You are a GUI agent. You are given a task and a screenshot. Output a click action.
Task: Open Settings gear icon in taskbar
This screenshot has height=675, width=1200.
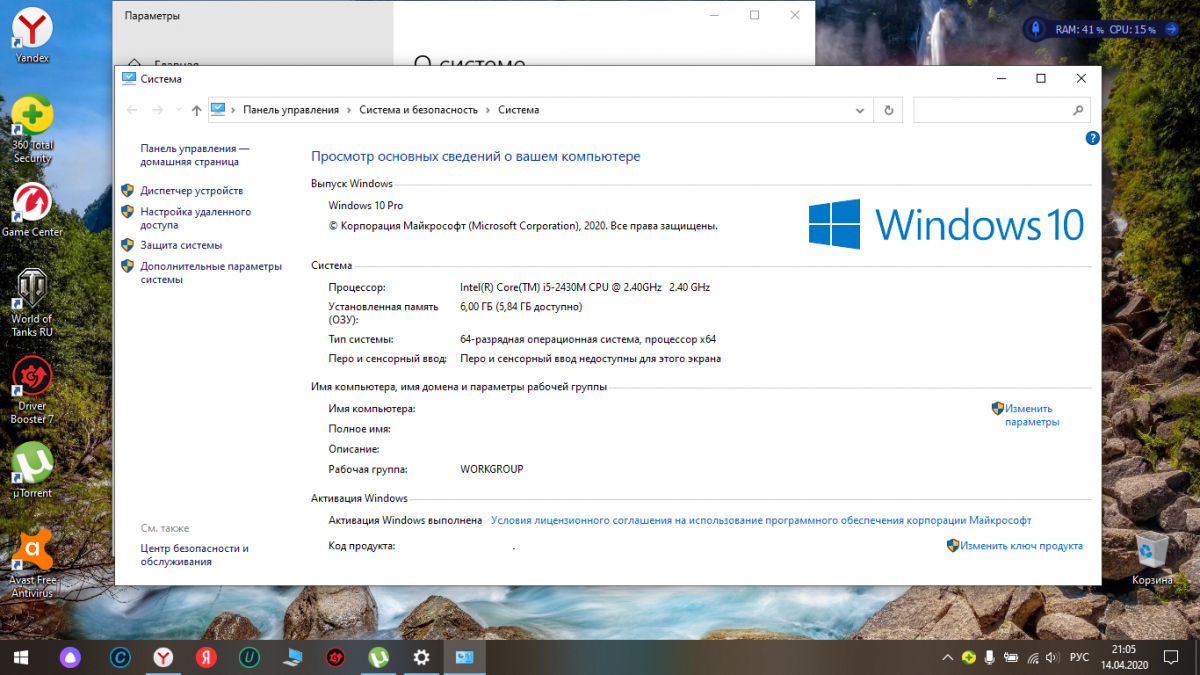[421, 657]
